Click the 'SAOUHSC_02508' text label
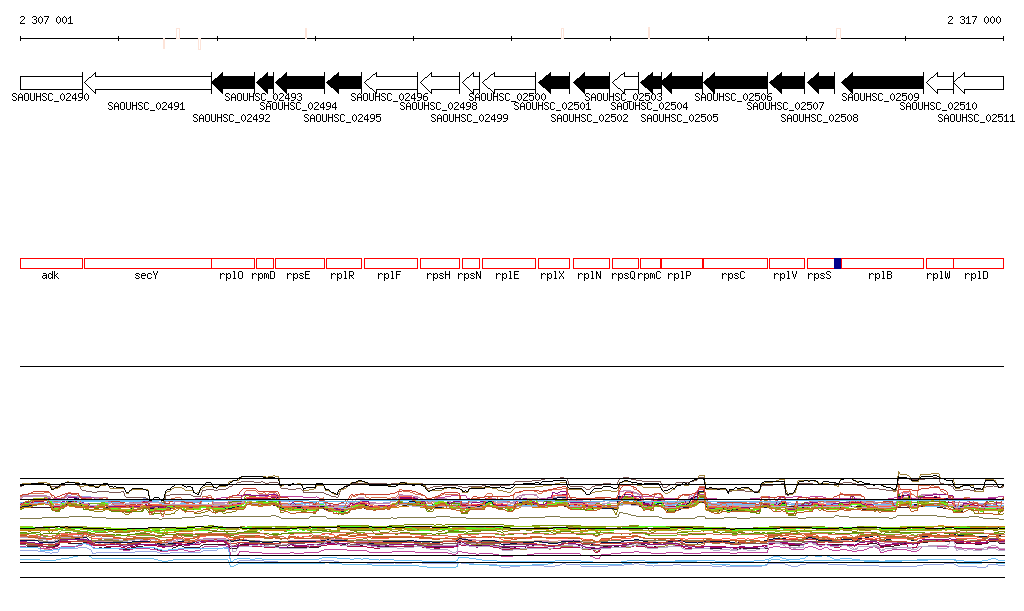The width and height of the screenshot is (1024, 611). point(819,118)
